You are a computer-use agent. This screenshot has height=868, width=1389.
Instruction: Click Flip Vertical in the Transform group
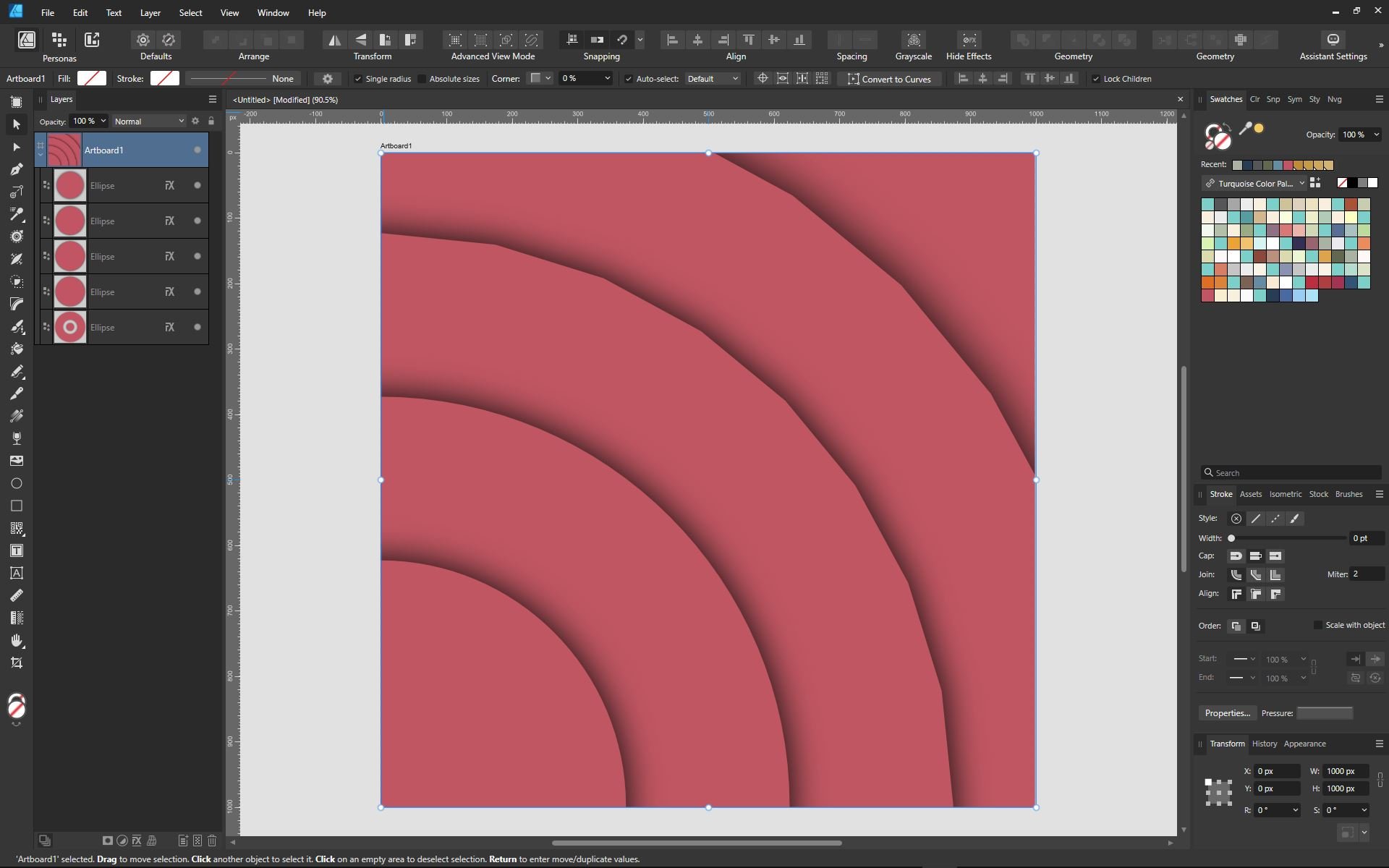click(360, 40)
